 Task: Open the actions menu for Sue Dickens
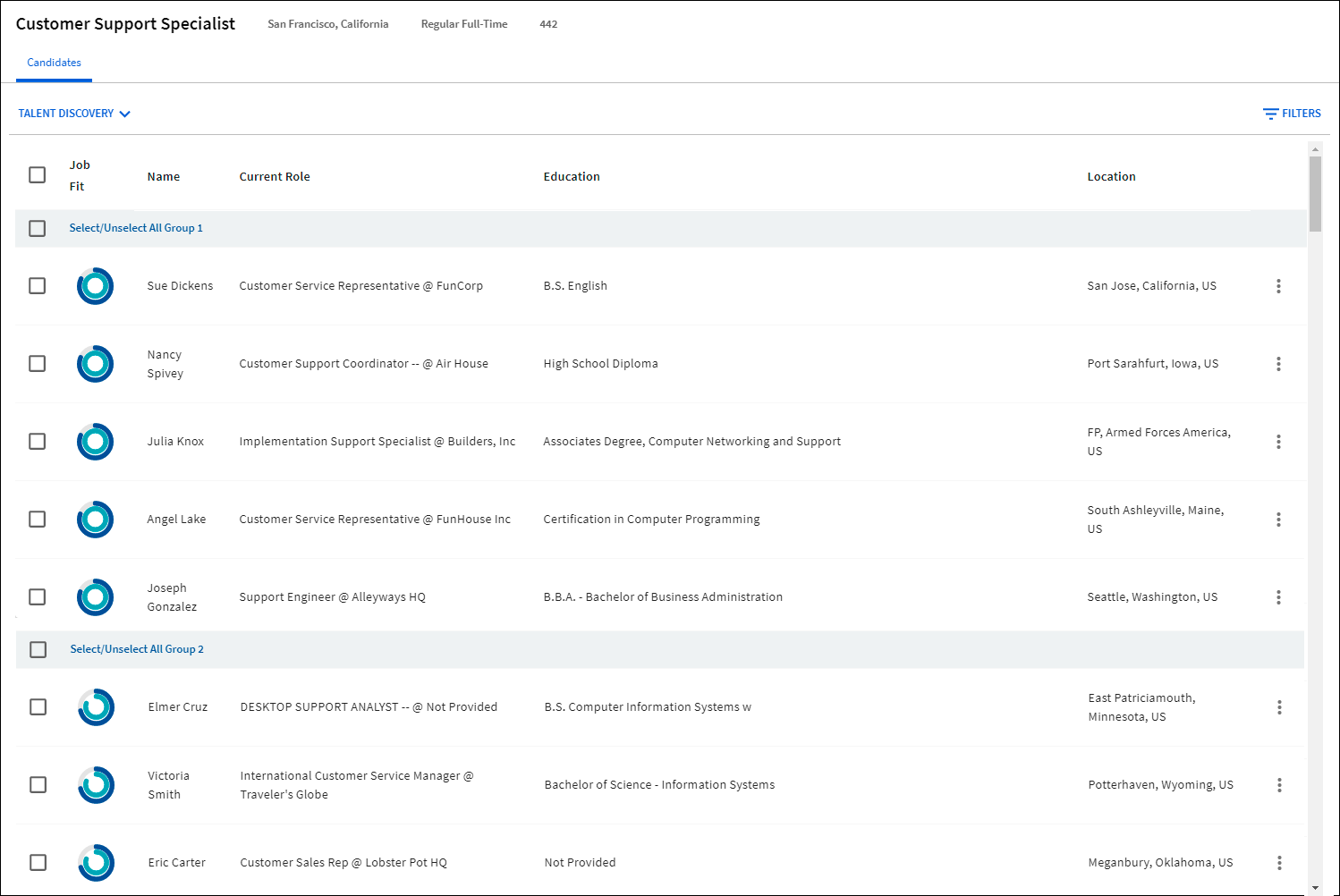pyautogui.click(x=1278, y=286)
